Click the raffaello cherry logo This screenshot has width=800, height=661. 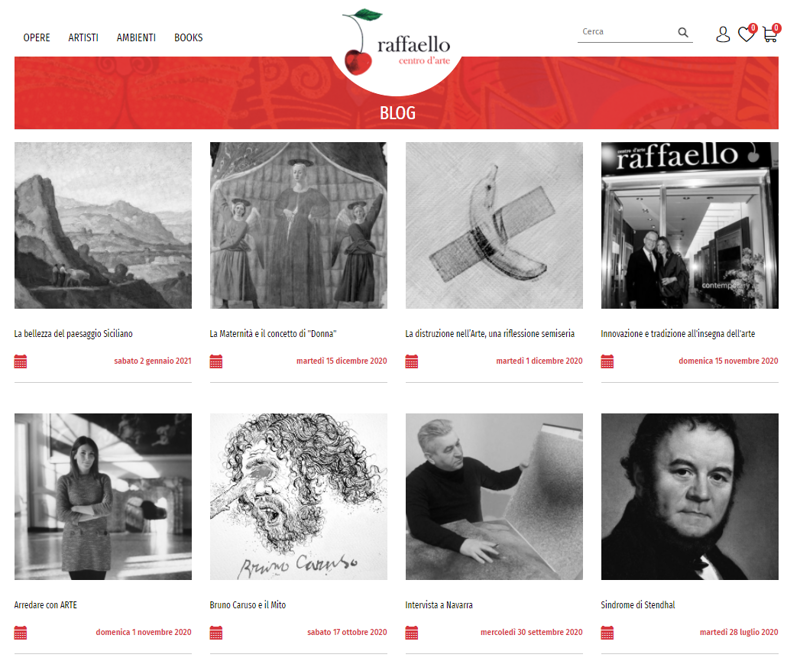[x=396, y=42]
